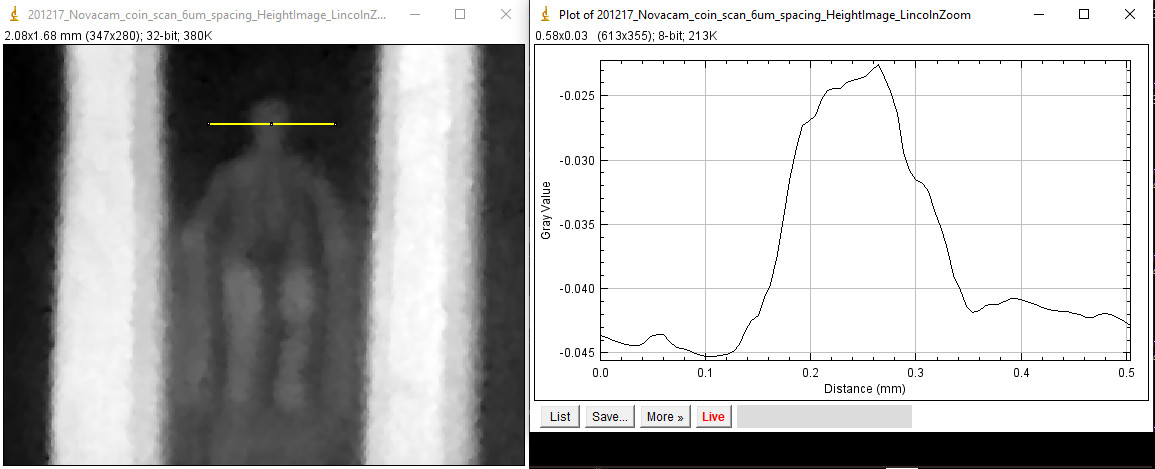Close the Plot window
Screen dimensions: 1155x469
pos(1131,14)
